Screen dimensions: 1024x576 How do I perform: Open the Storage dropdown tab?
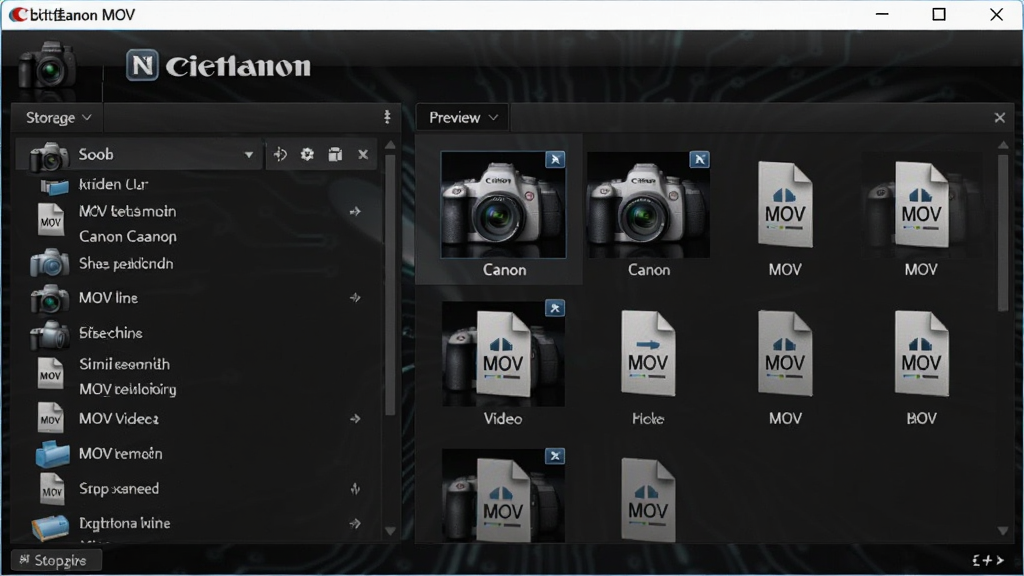pyautogui.click(x=57, y=118)
